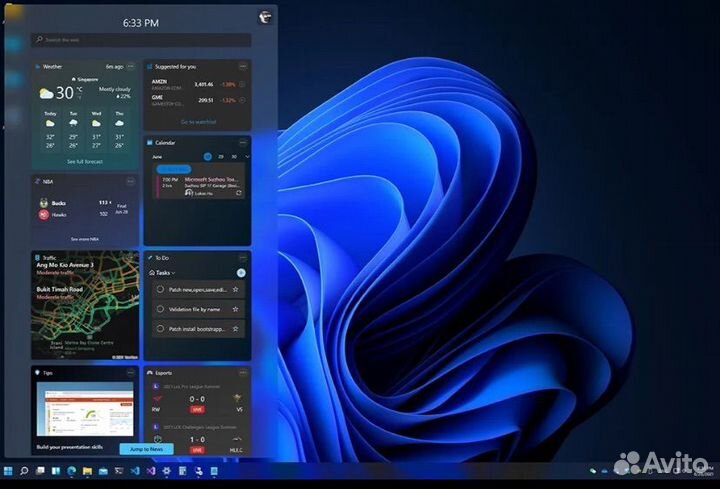Image resolution: width=720 pixels, height=489 pixels.
Task: Click Go to watchlist link
Action: click(x=198, y=122)
